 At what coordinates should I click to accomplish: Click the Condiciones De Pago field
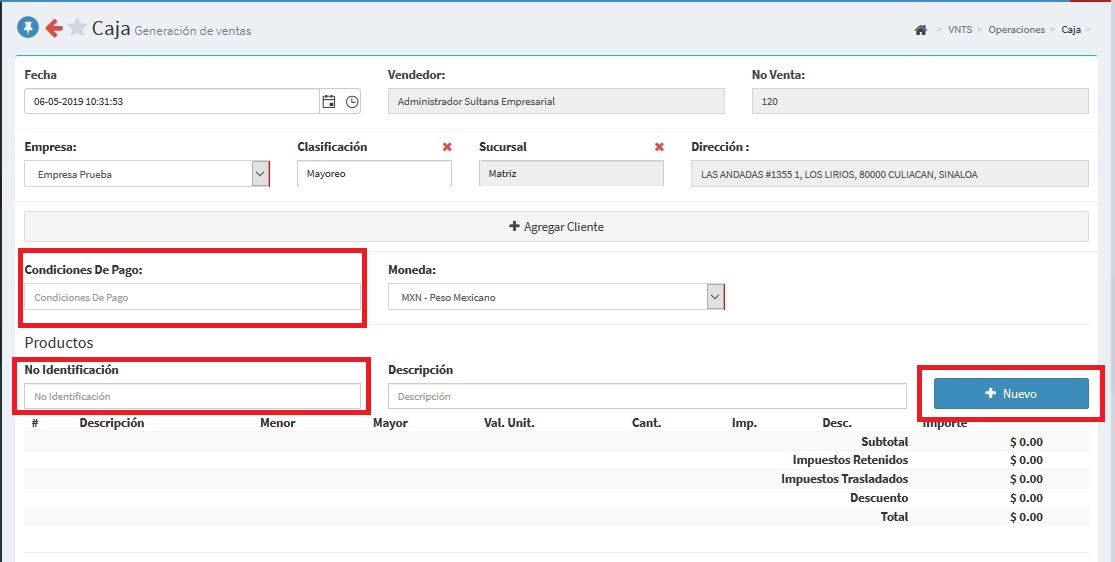coord(192,297)
